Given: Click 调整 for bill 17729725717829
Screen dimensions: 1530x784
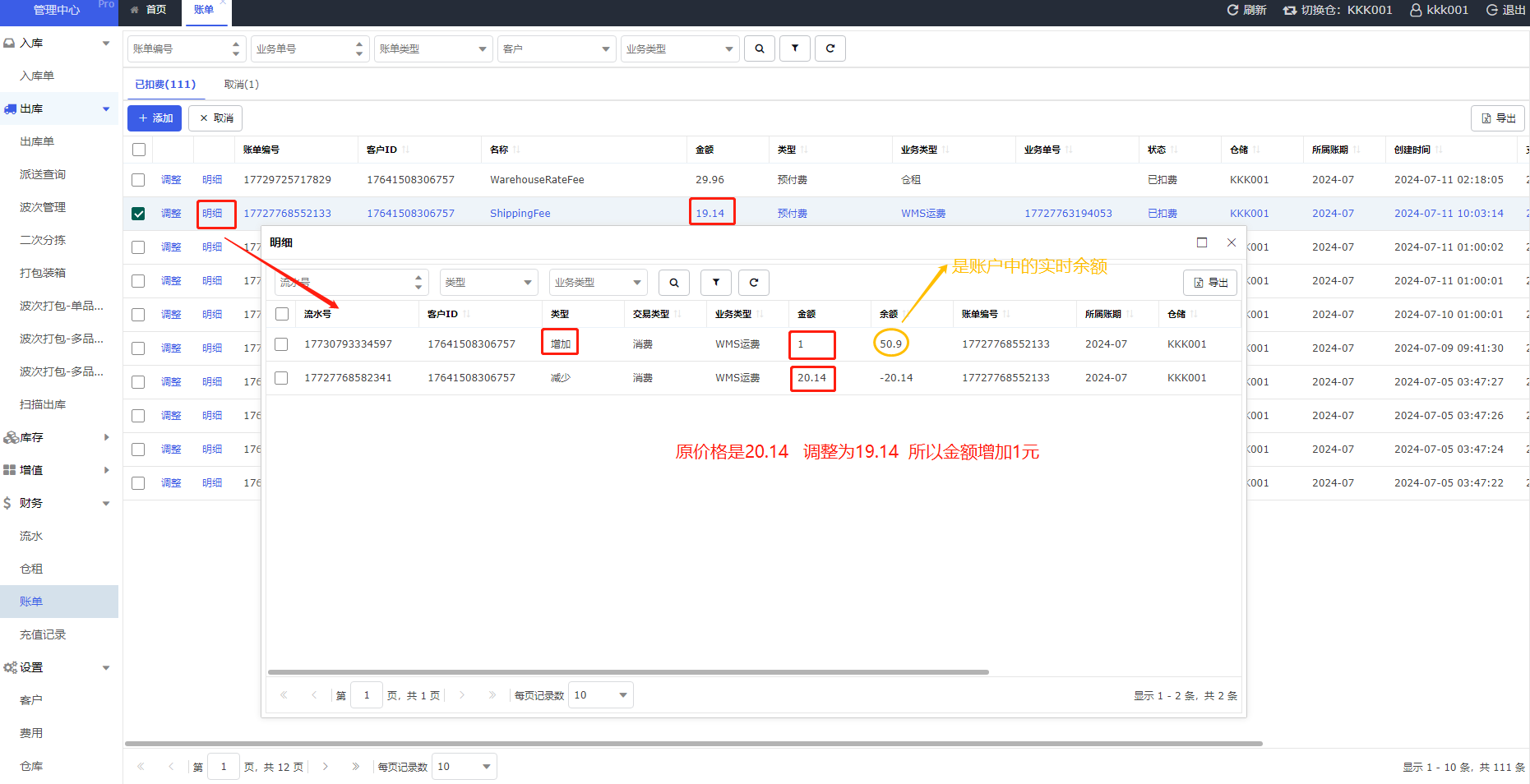Looking at the screenshot, I should click(x=171, y=180).
